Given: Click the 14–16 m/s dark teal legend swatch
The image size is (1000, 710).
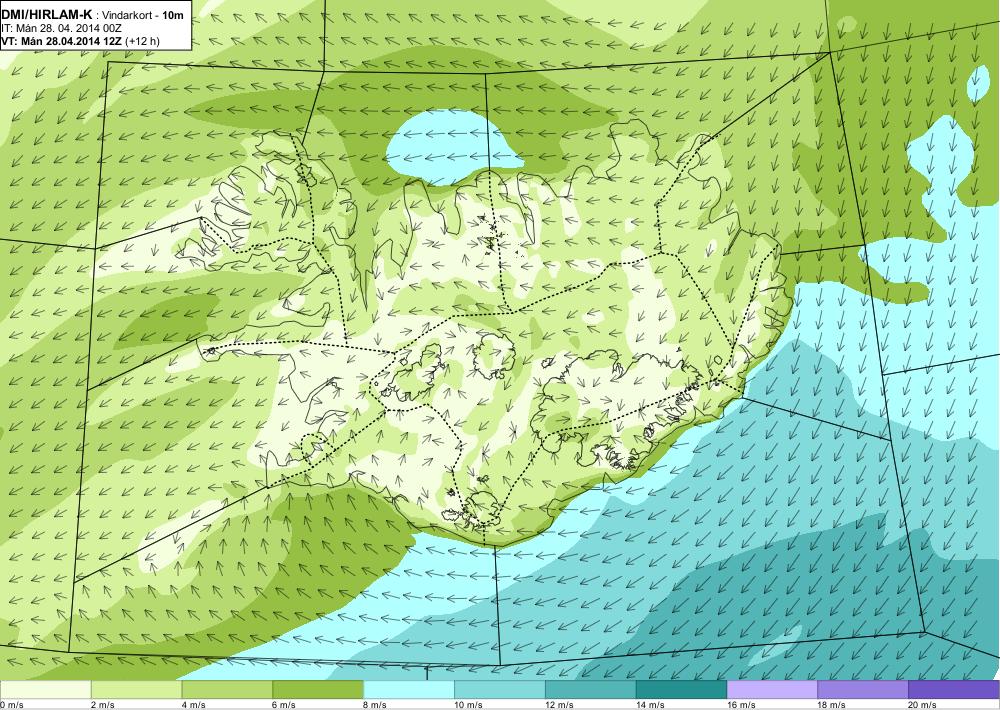Looking at the screenshot, I should click(x=681, y=690).
